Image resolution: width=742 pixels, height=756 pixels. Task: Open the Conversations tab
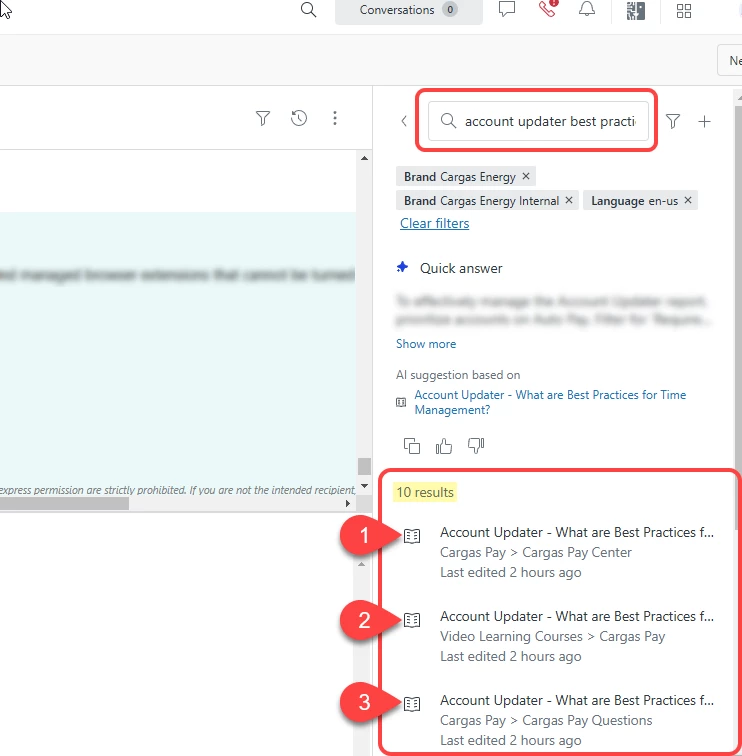[408, 10]
